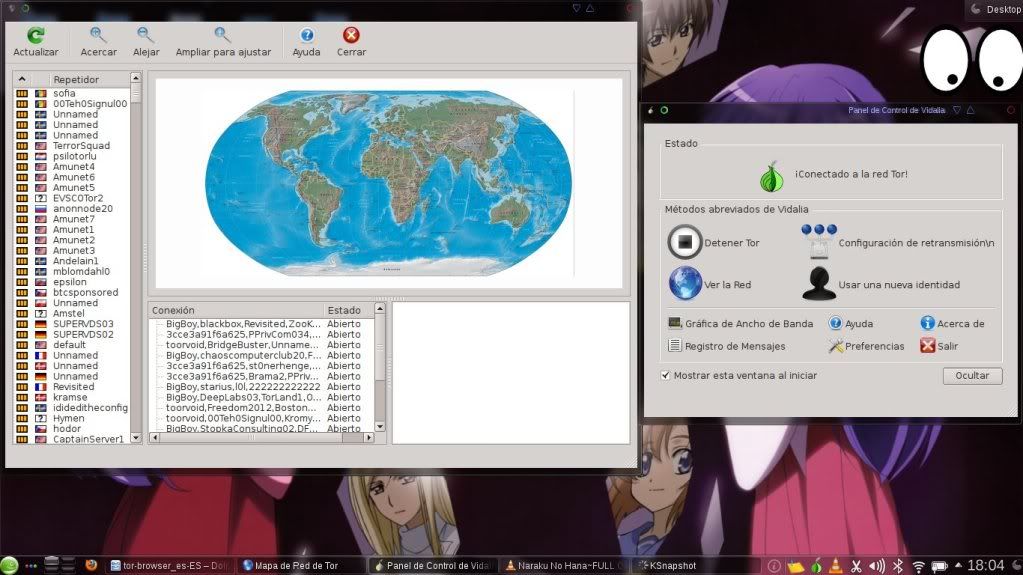Image resolution: width=1023 pixels, height=575 pixels.
Task: Click the Conexión column header
Action: coord(236,310)
